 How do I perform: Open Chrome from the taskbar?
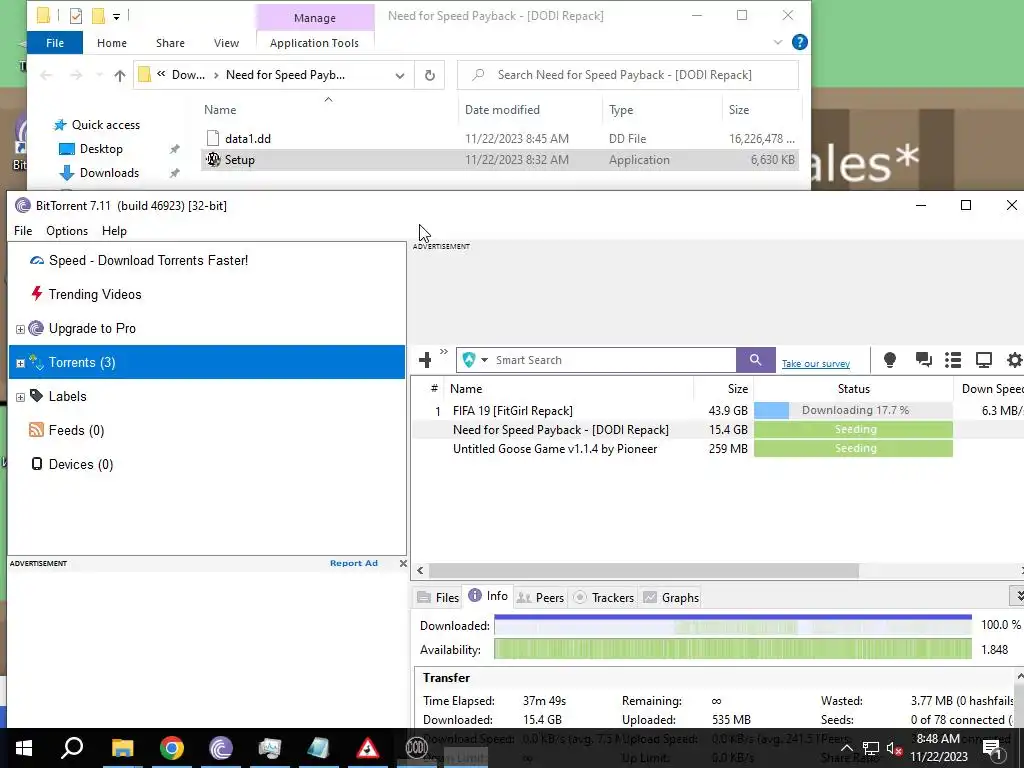(x=172, y=748)
